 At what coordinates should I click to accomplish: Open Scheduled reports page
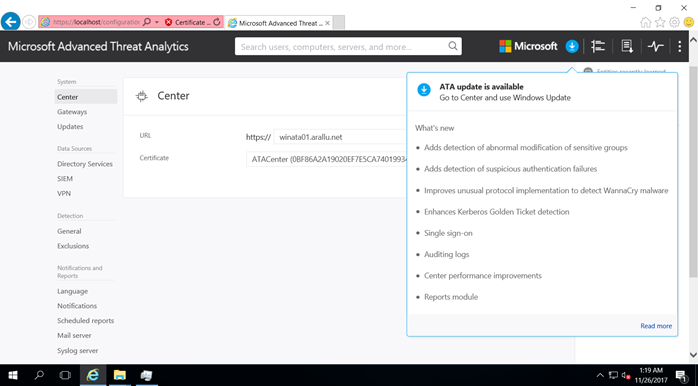85,321
